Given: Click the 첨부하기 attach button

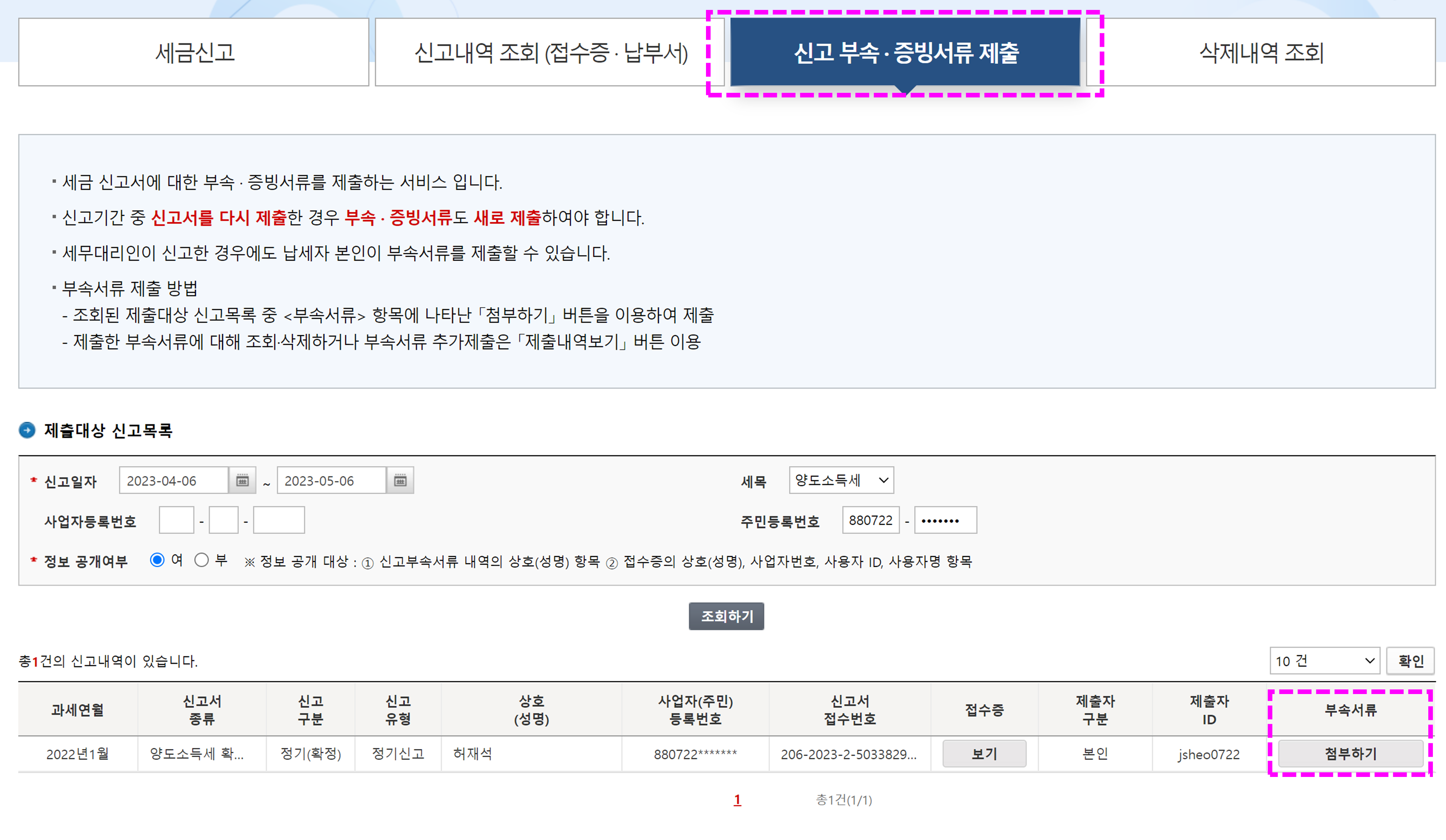Looking at the screenshot, I should point(1350,753).
